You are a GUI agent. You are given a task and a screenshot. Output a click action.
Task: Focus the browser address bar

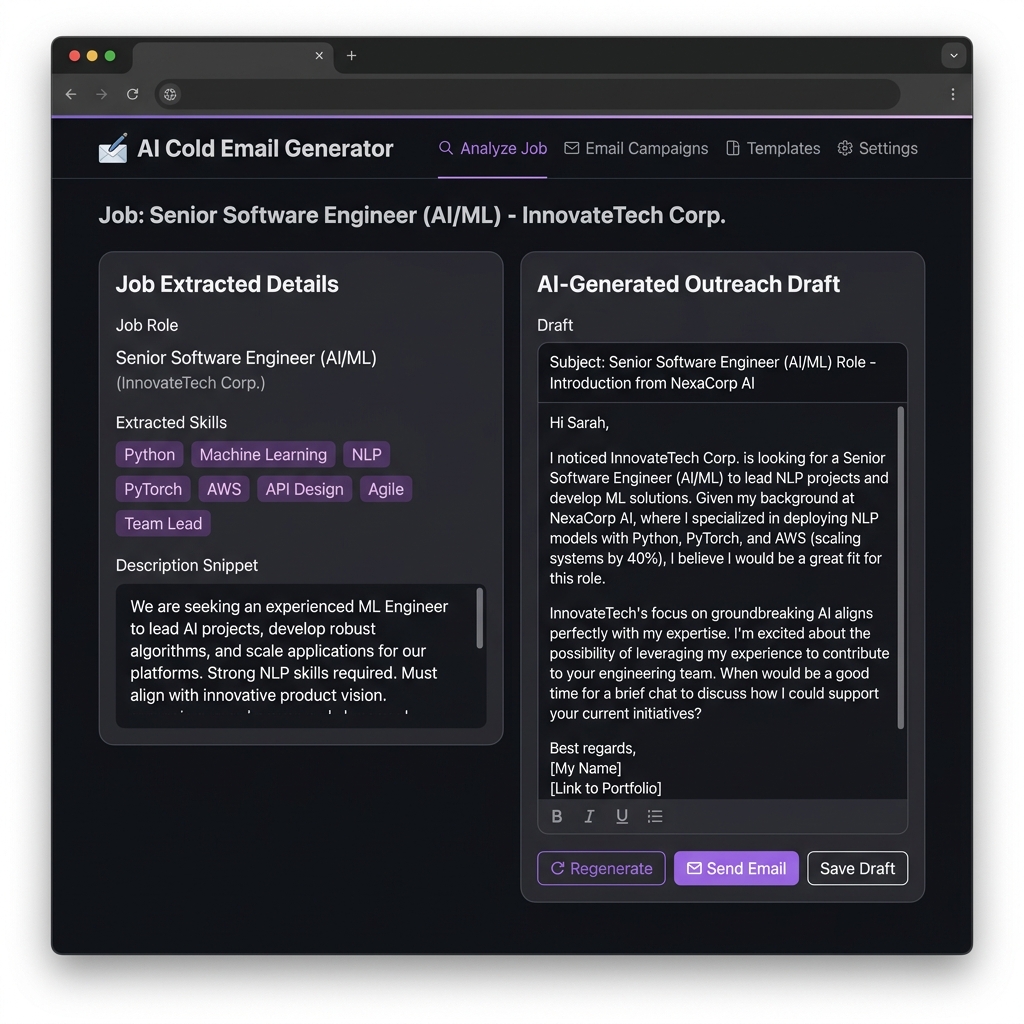click(528, 94)
